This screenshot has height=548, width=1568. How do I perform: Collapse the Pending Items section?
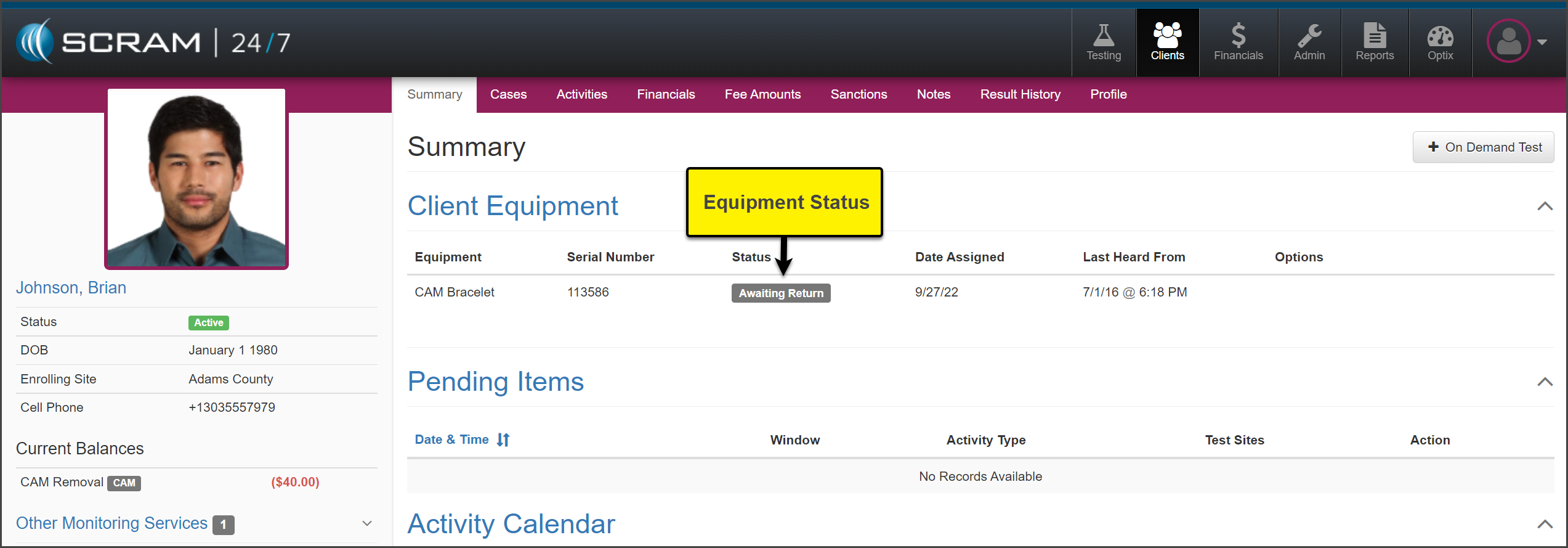(x=1544, y=382)
